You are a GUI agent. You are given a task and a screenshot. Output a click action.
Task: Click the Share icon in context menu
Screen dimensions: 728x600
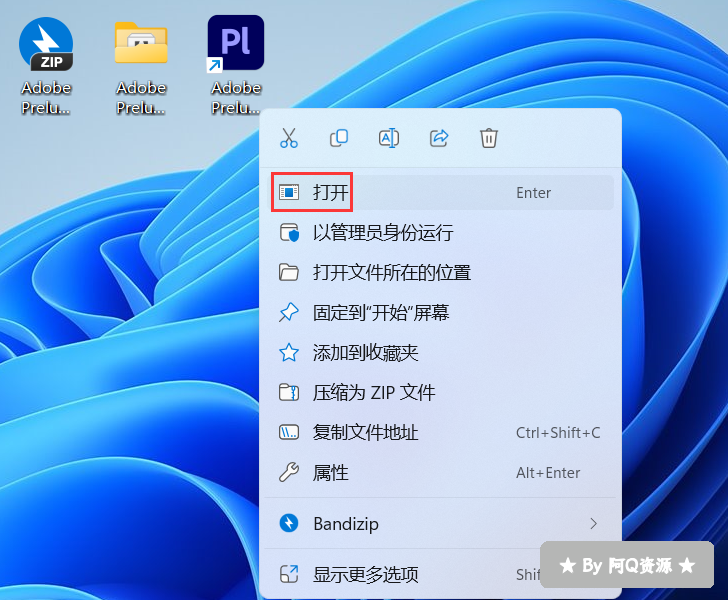tap(439, 138)
